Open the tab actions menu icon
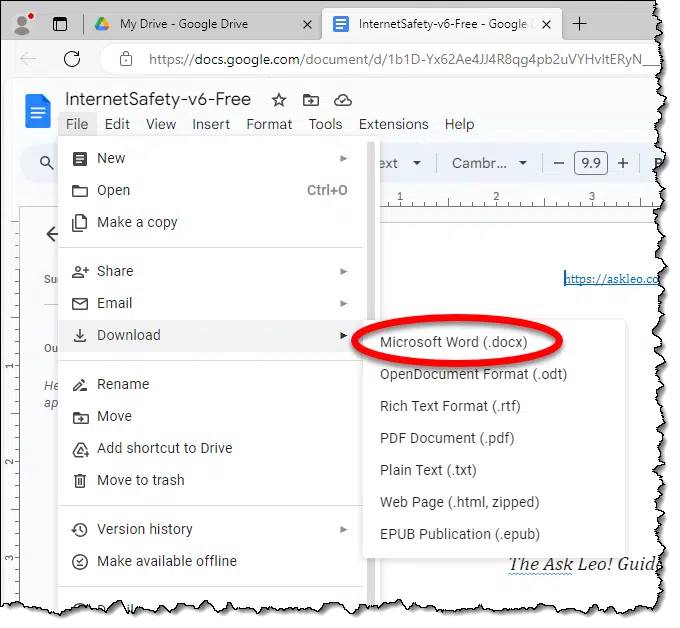680x628 pixels. tap(60, 24)
